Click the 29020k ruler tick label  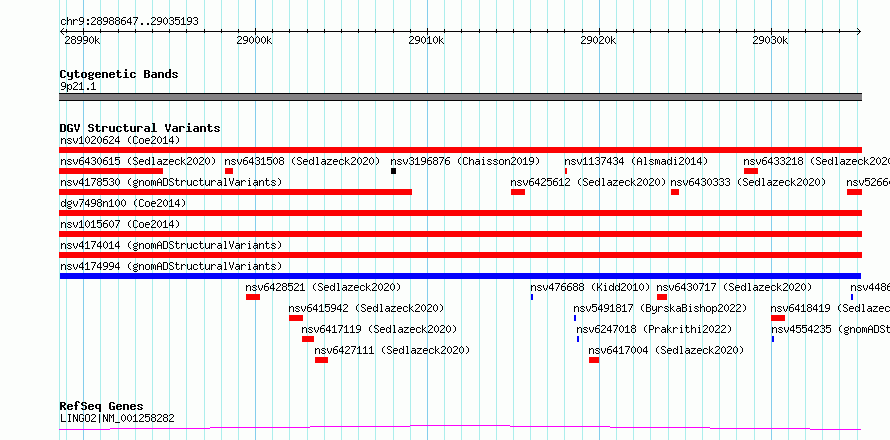pos(599,40)
